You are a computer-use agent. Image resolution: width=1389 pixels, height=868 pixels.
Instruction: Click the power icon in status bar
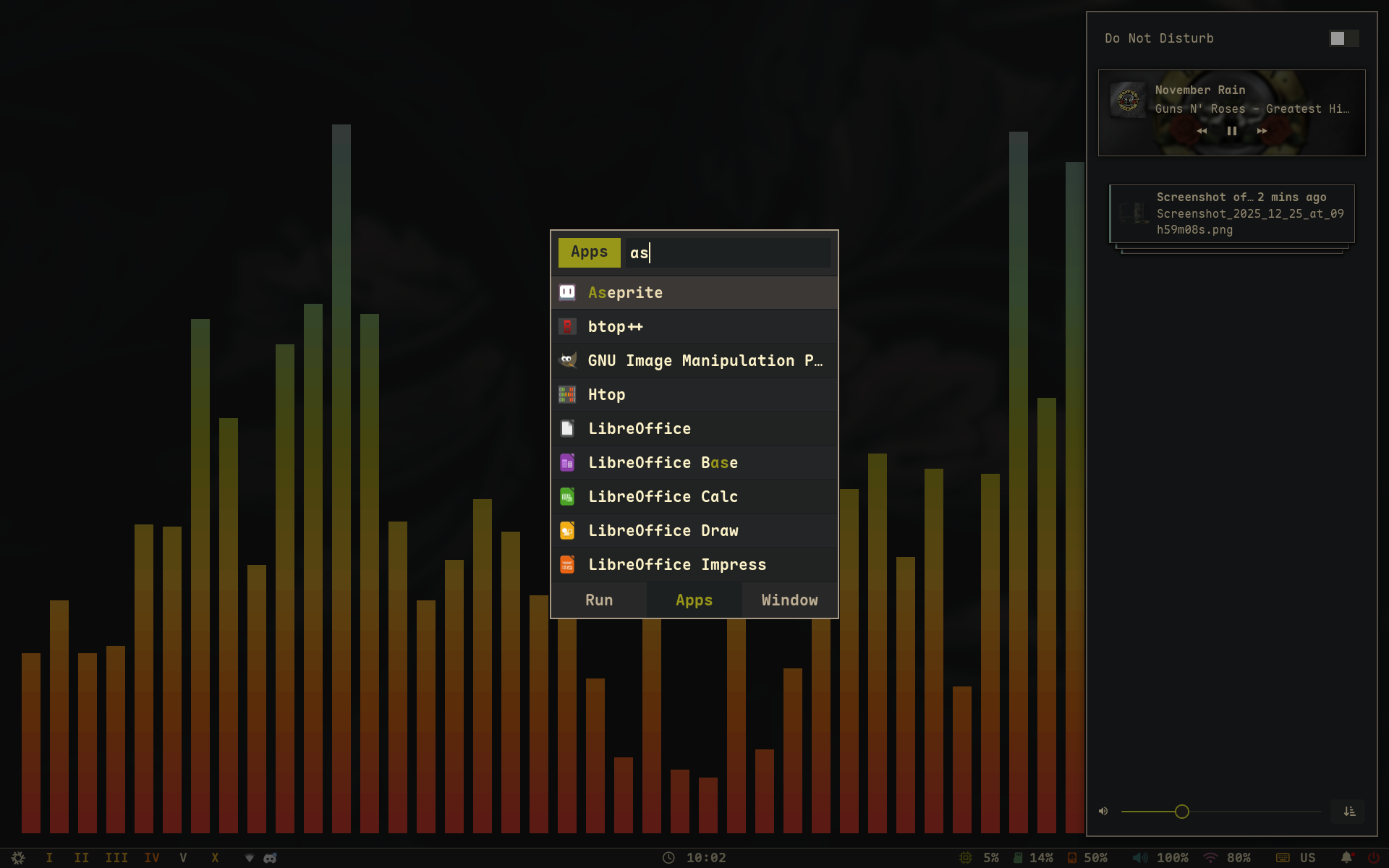1372,857
